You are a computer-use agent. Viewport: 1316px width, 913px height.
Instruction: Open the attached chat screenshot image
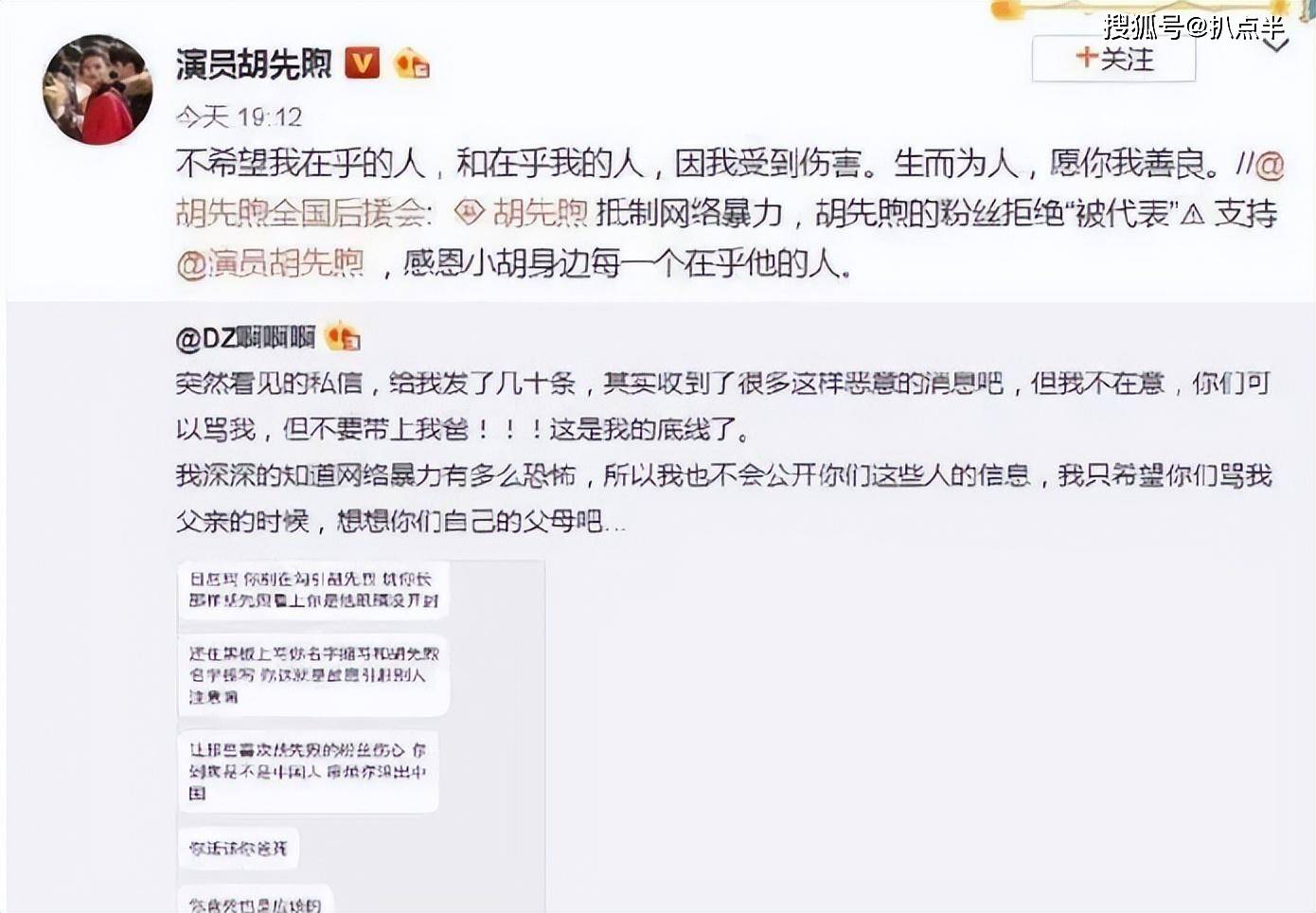coord(360,737)
